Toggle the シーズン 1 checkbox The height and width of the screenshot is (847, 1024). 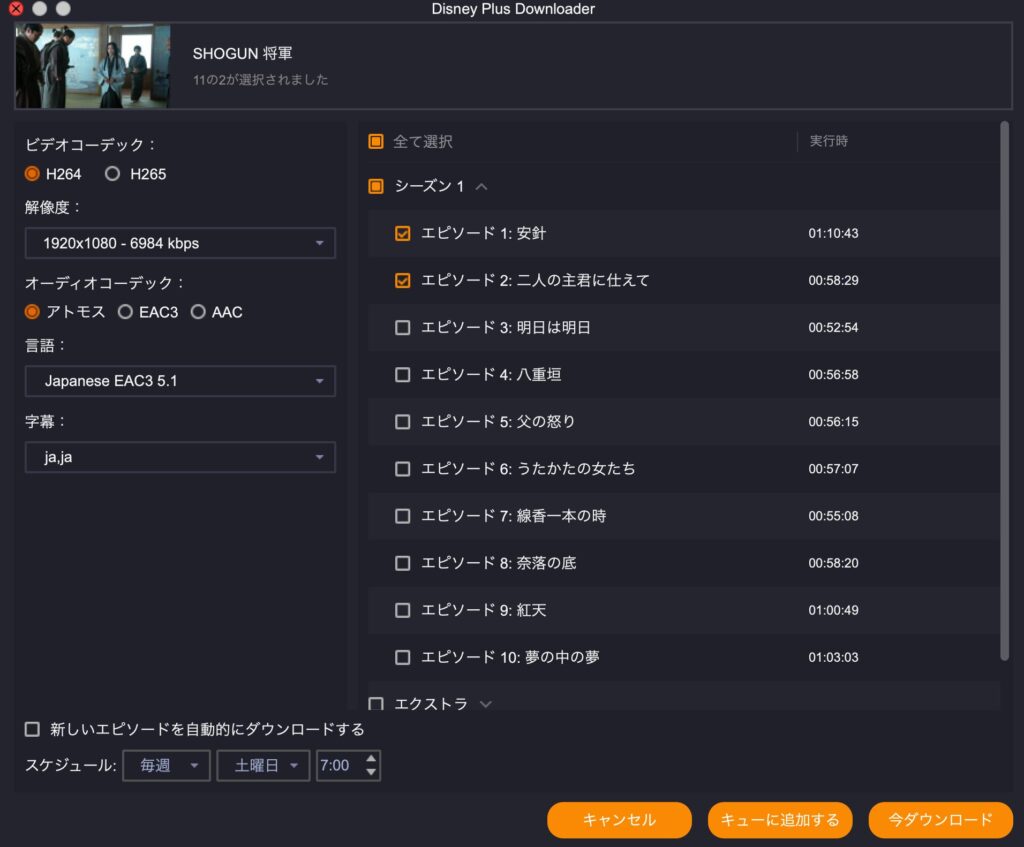376,187
